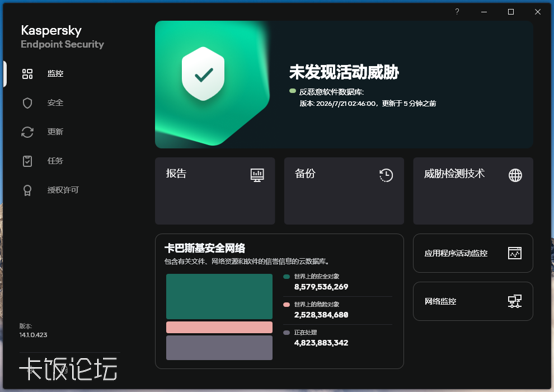Open the 任务 clipboard icon
The image size is (554, 392).
pyautogui.click(x=27, y=161)
